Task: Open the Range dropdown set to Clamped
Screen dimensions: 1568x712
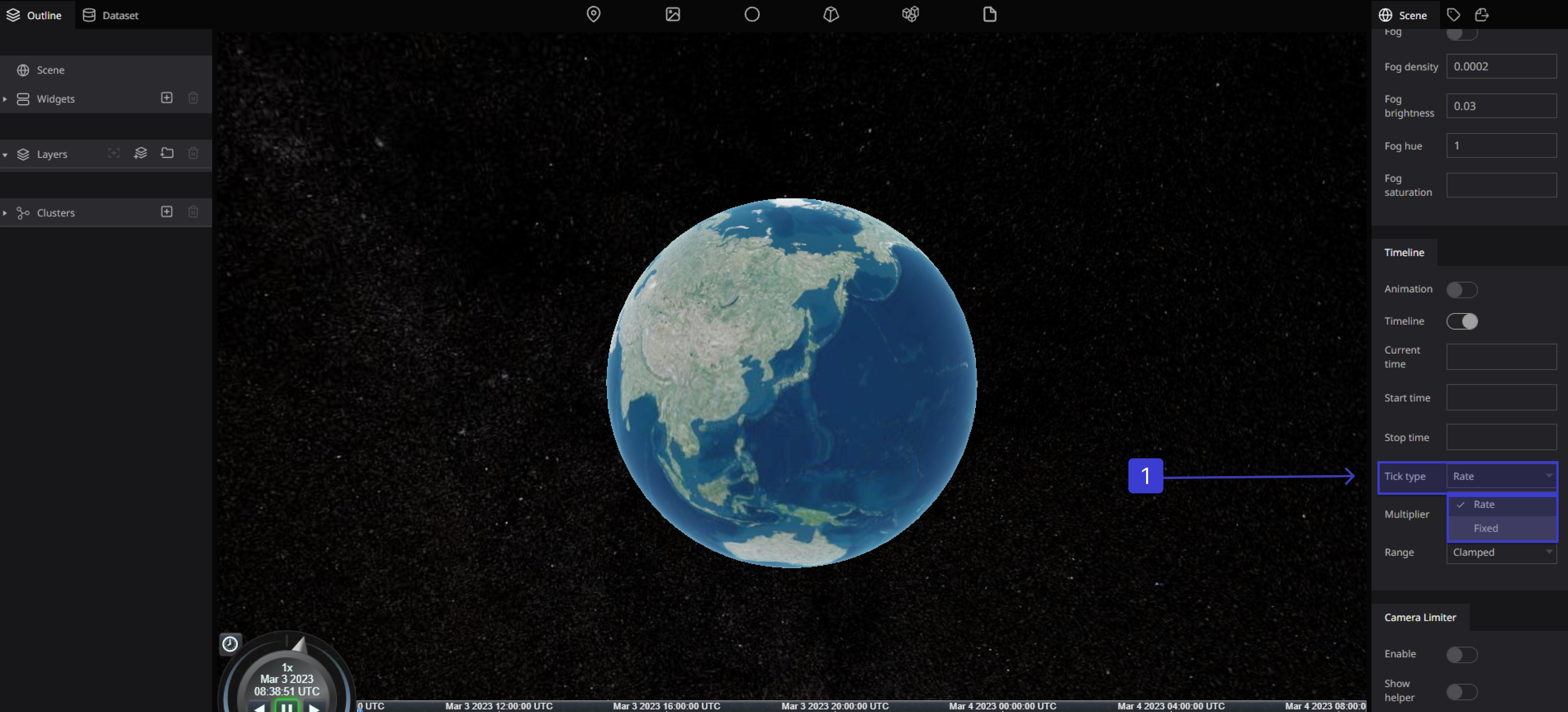Action: (x=1501, y=552)
